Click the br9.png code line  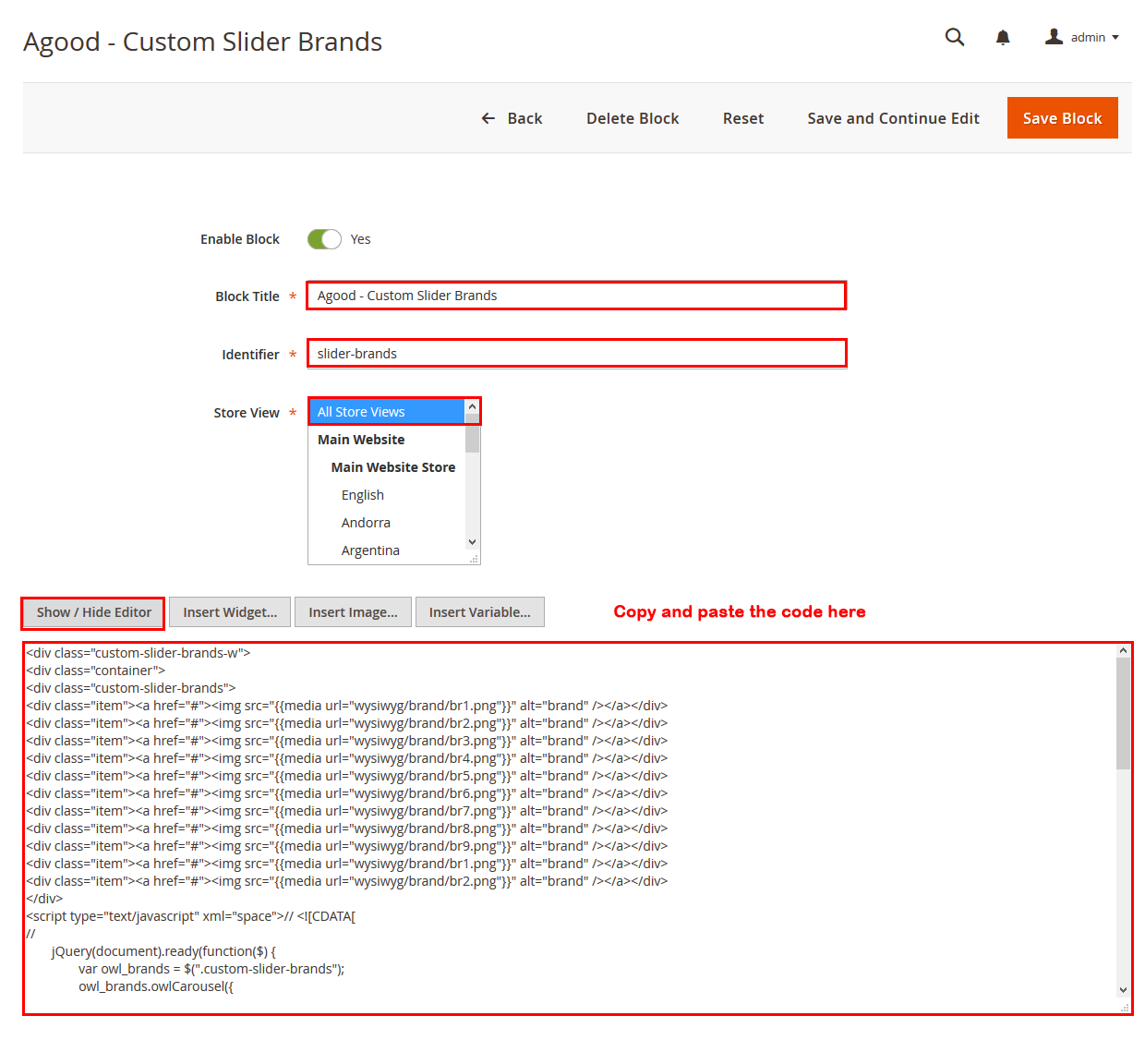346,846
